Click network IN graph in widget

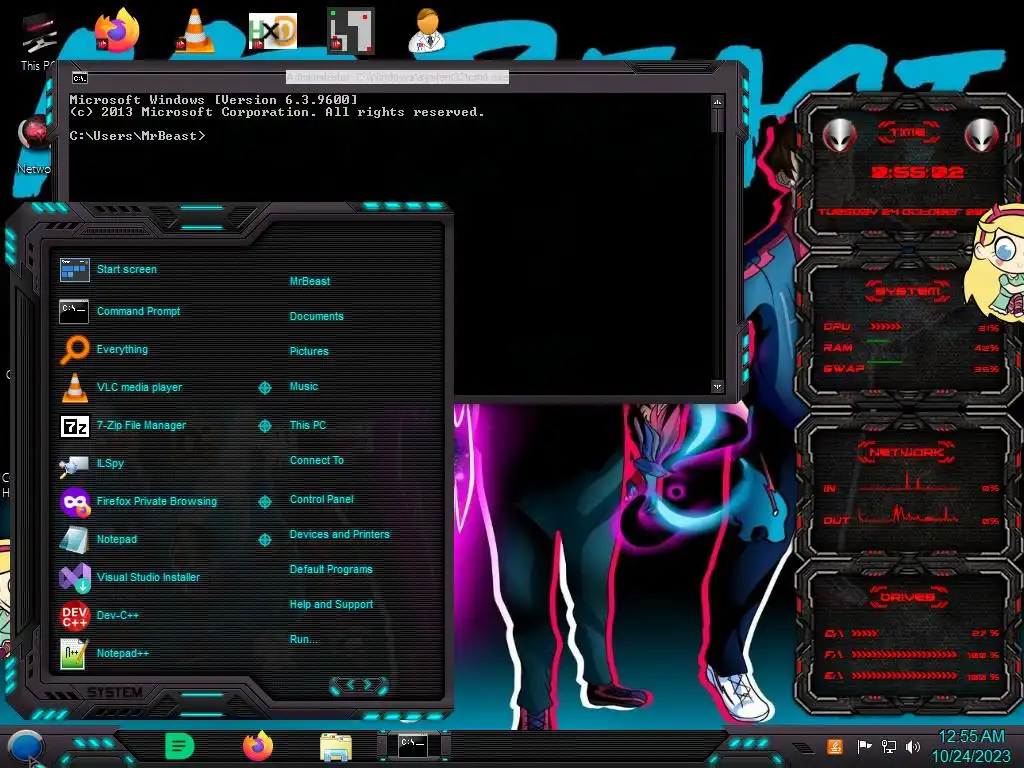(908, 483)
